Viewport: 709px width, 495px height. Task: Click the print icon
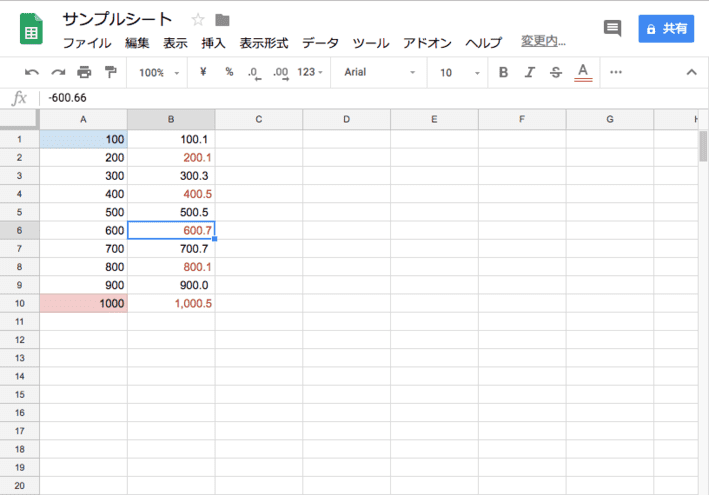coord(84,72)
